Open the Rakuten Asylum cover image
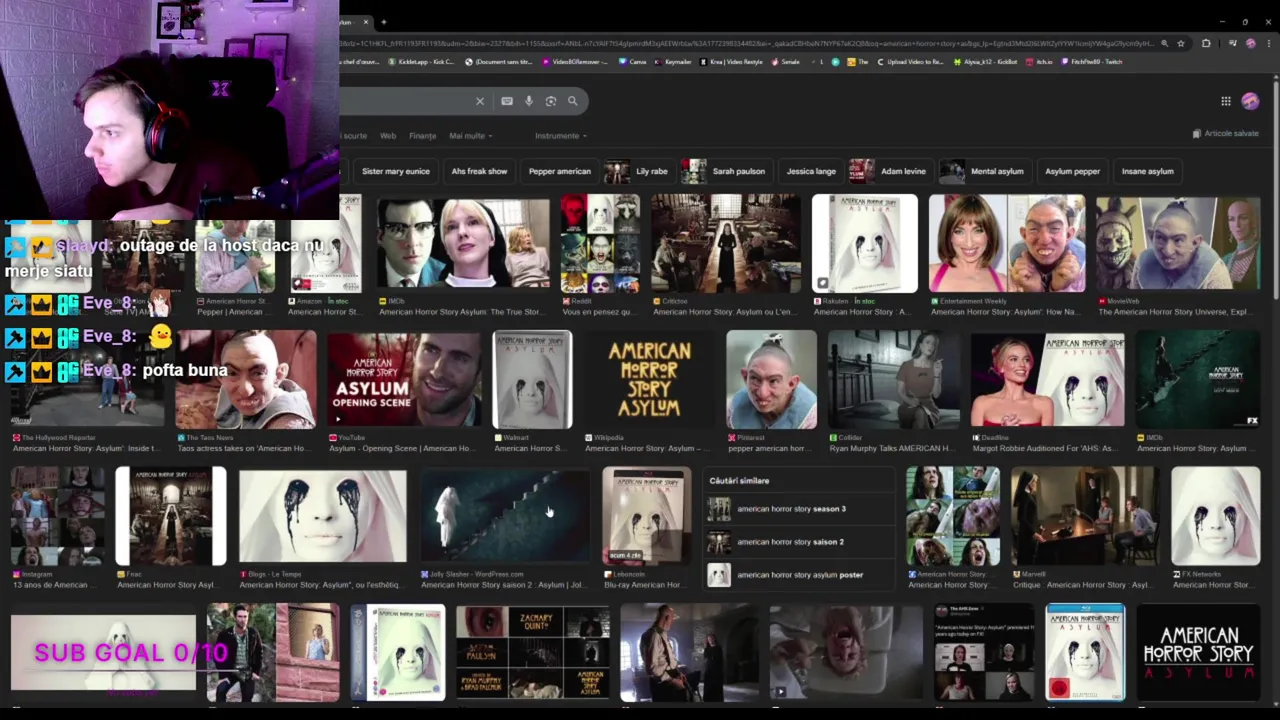 (x=865, y=244)
